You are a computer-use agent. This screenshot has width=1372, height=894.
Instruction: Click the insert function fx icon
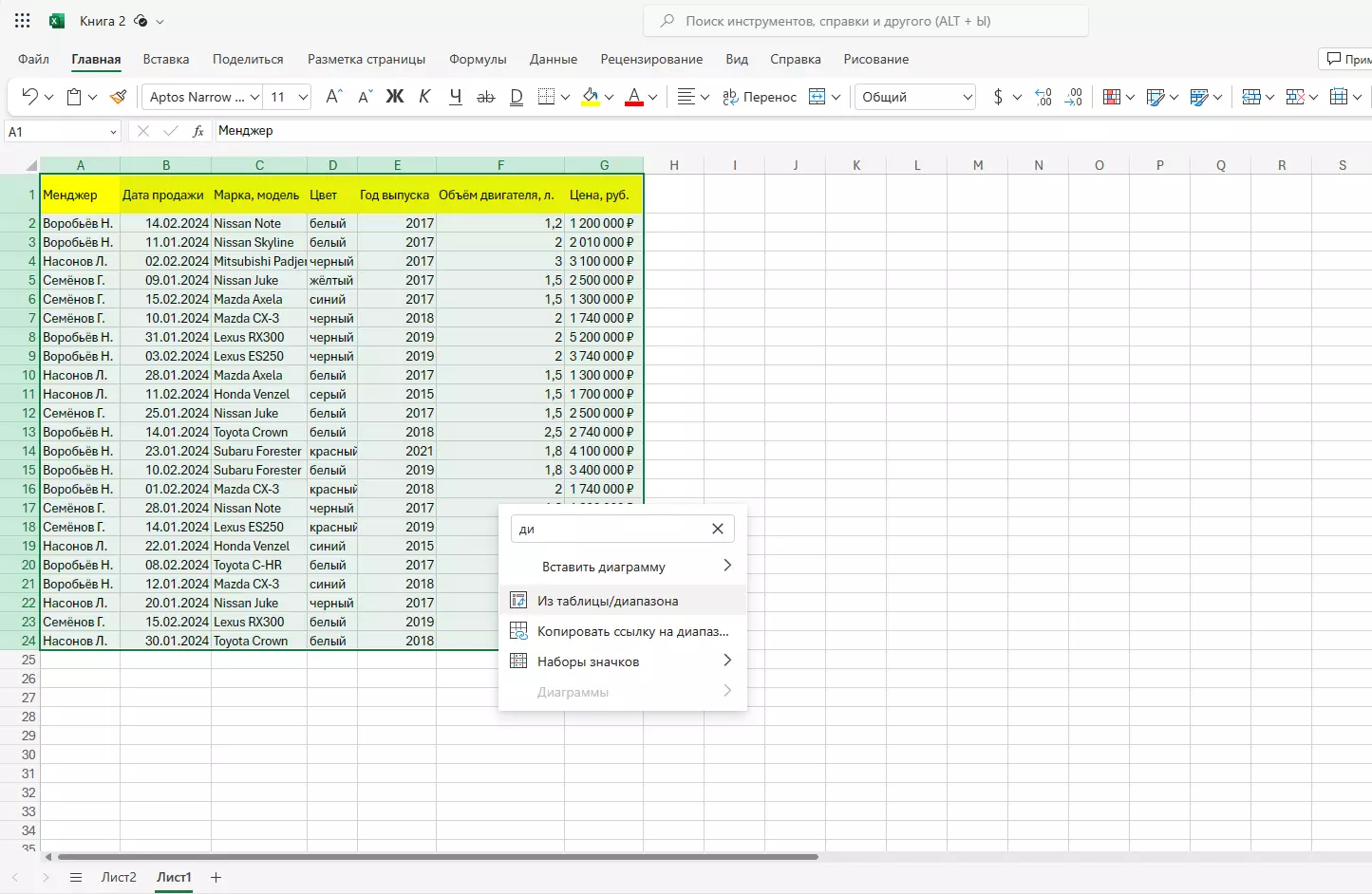(197, 131)
